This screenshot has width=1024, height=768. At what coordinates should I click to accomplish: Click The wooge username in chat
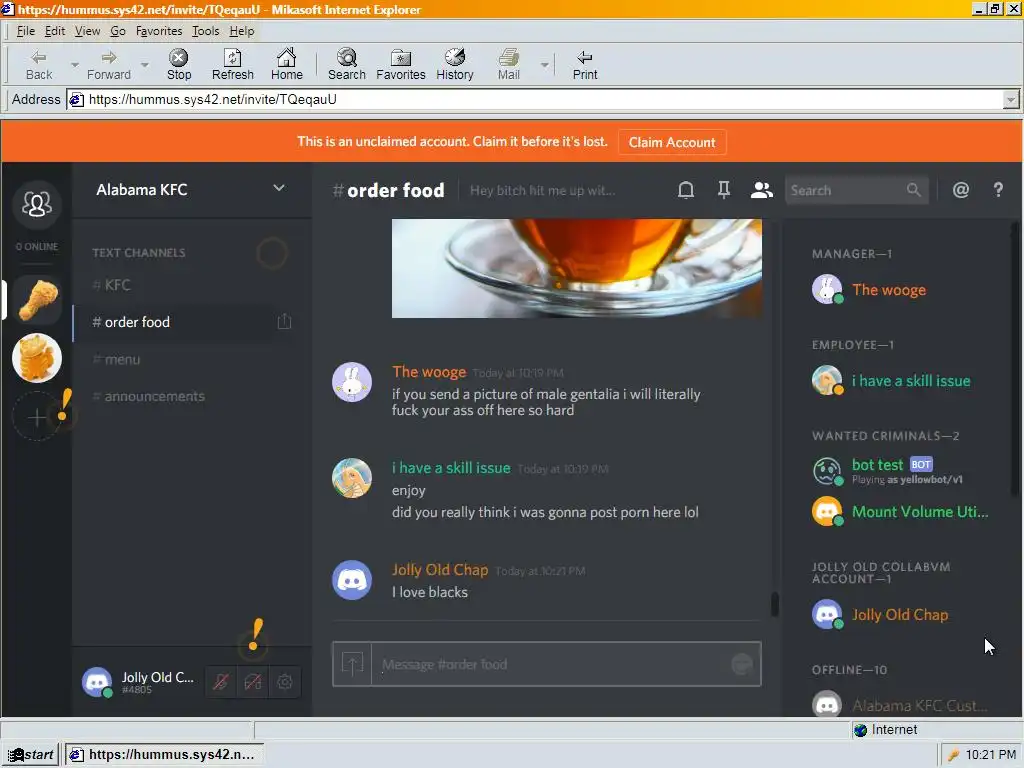[x=429, y=372]
